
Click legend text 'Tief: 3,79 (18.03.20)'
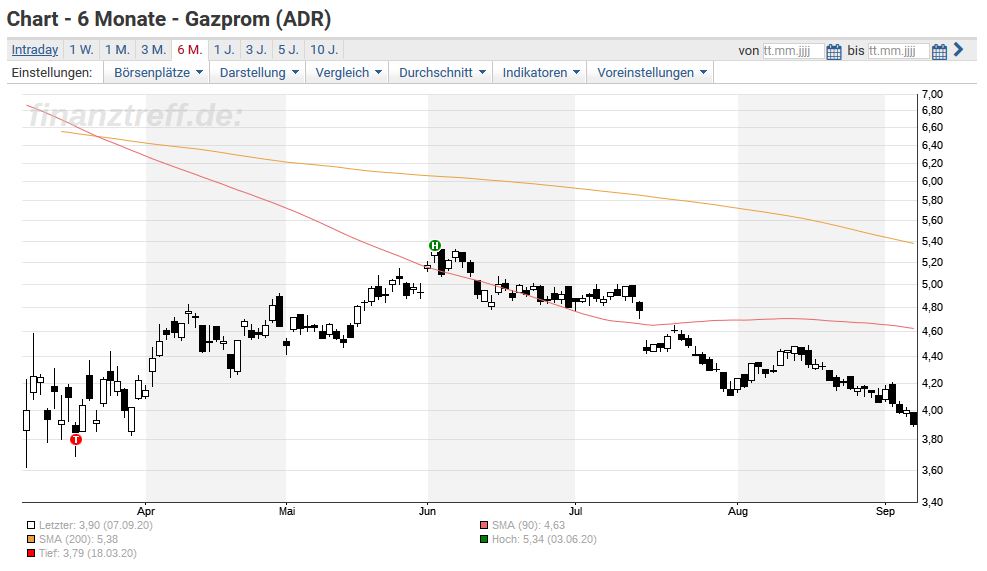click(87, 553)
